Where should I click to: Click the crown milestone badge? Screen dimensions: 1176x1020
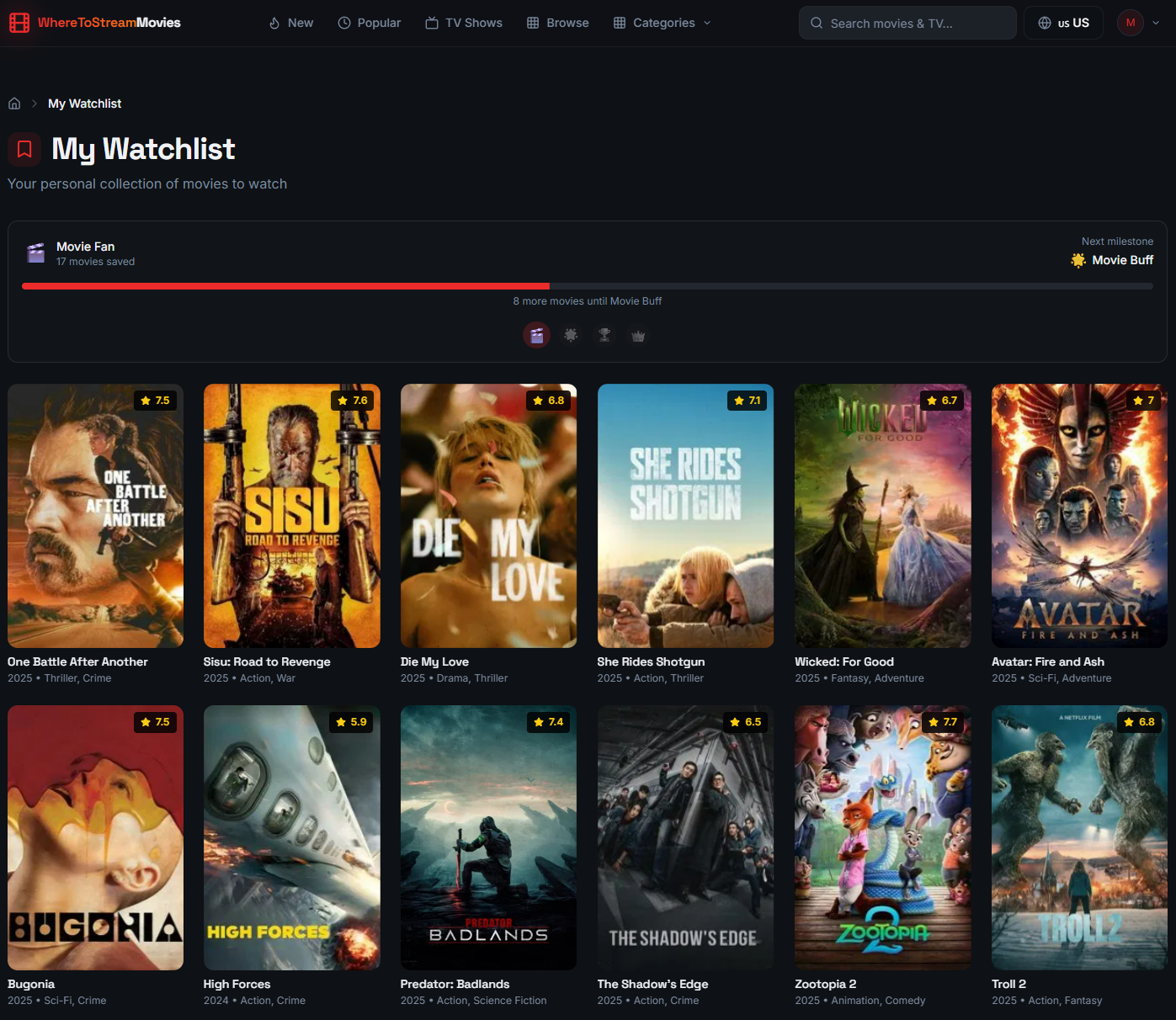(637, 335)
